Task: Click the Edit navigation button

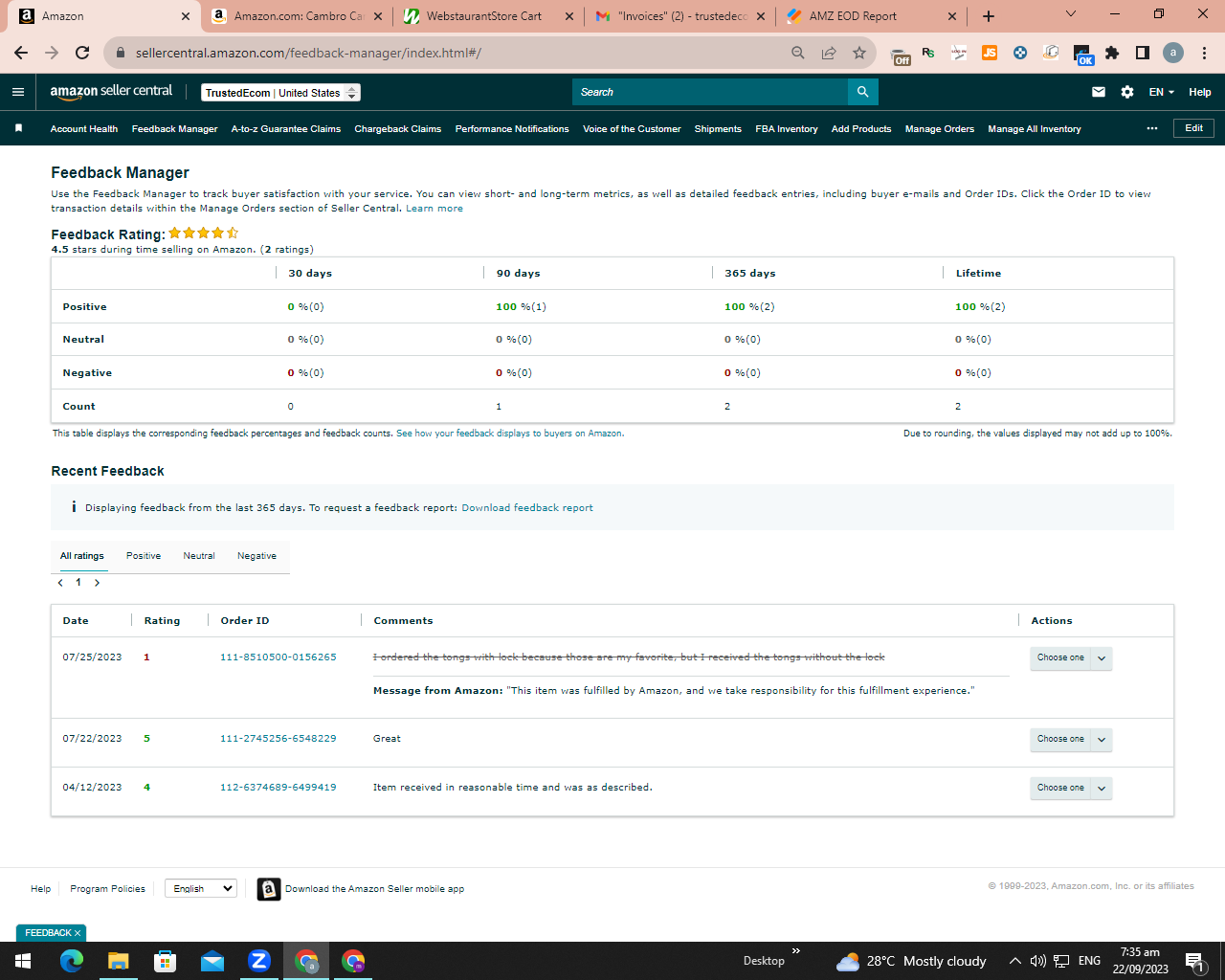Action: pyautogui.click(x=1193, y=128)
